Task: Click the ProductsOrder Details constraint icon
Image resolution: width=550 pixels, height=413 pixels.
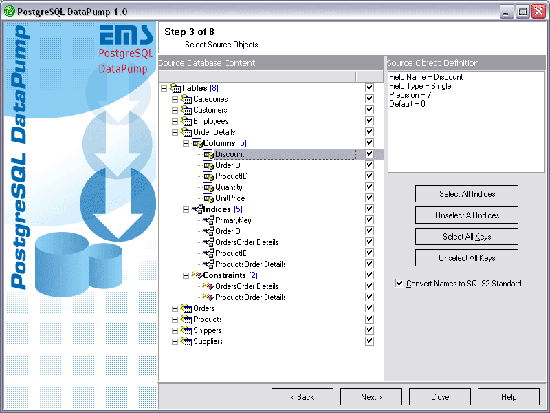Action: coord(208,297)
